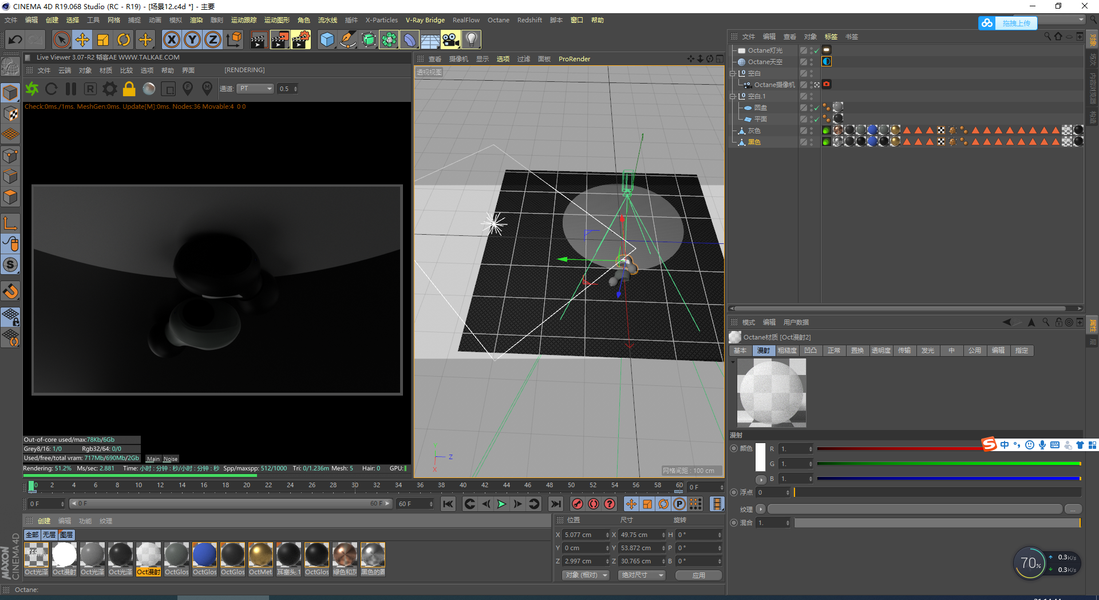Open the RealFlow menu
1099x600 pixels.
(x=466, y=20)
